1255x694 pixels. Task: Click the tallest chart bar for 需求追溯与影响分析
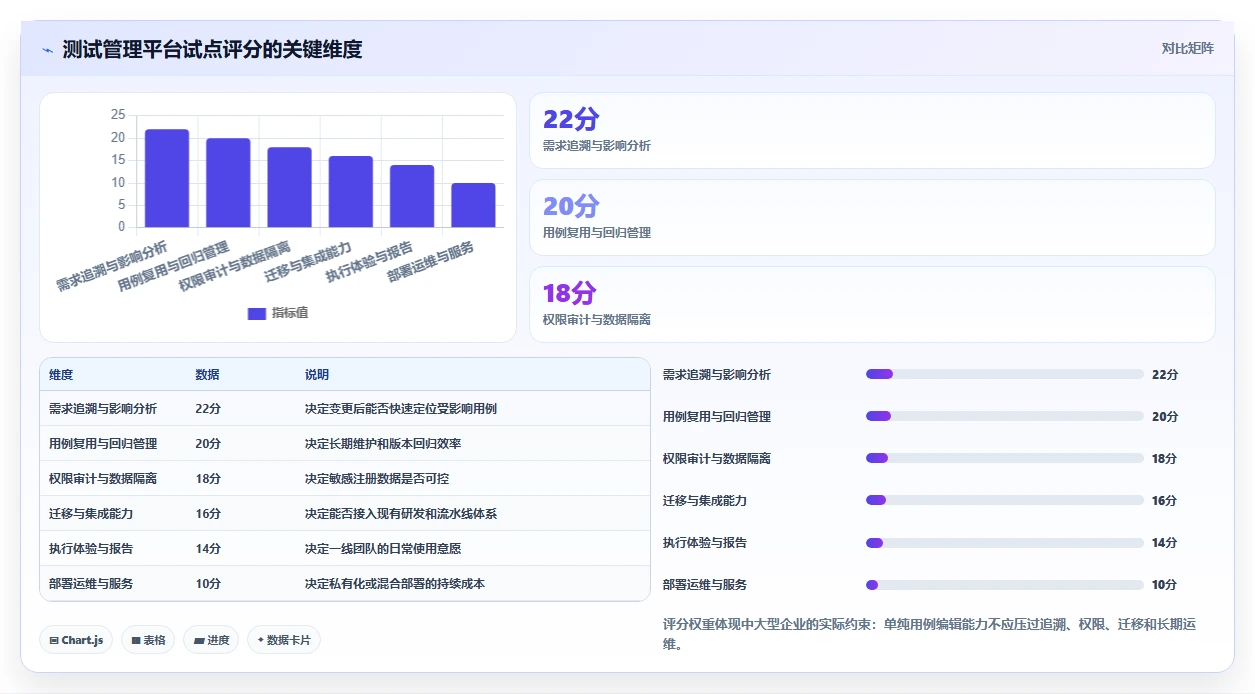167,178
